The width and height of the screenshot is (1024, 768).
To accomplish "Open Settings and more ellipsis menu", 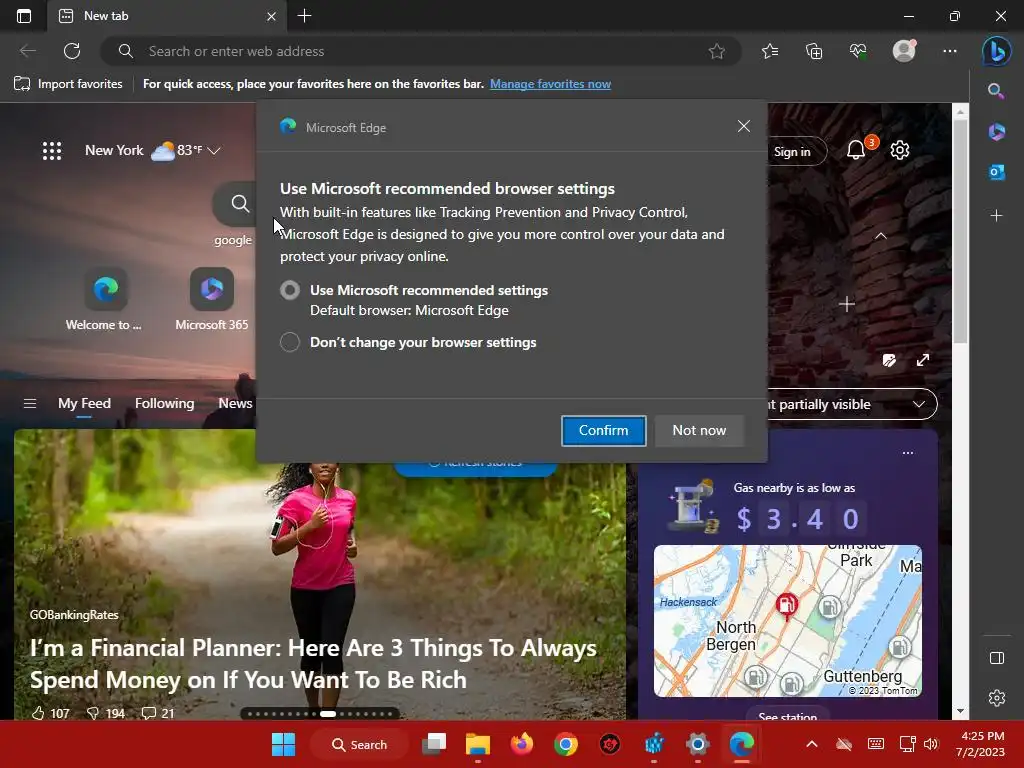I will pyautogui.click(x=950, y=51).
